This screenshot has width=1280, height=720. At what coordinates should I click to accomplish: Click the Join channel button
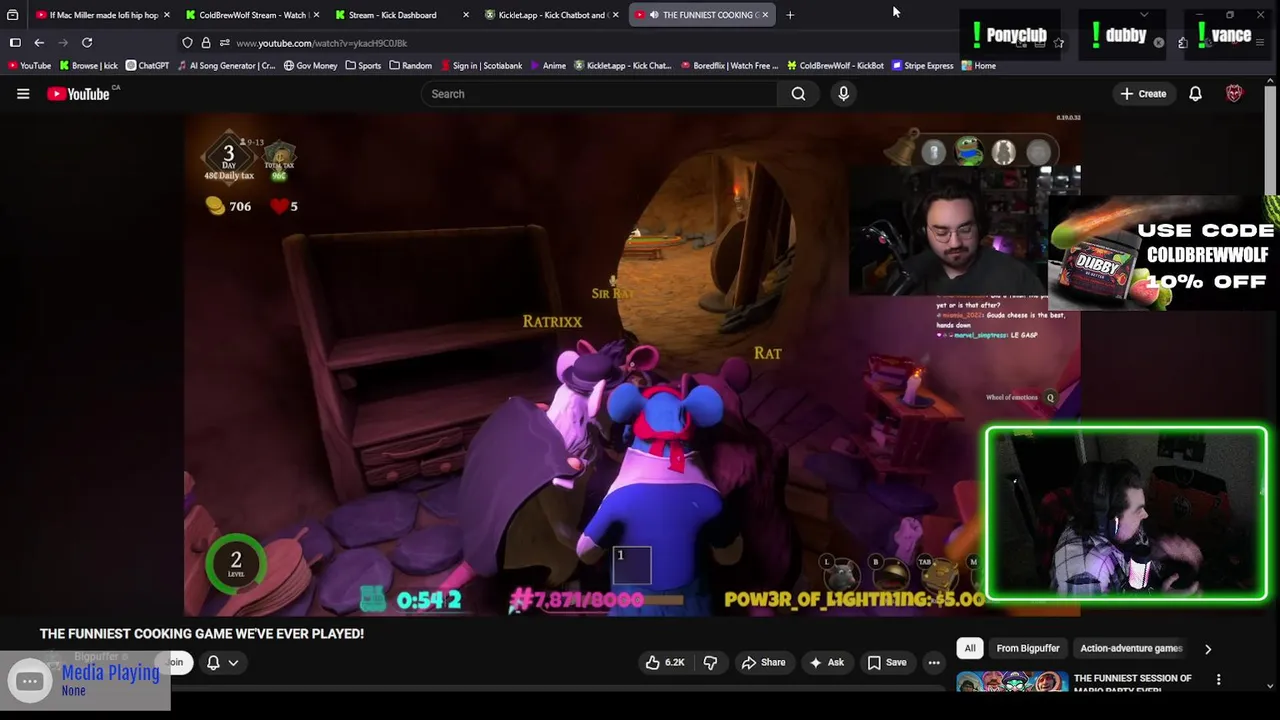(176, 662)
